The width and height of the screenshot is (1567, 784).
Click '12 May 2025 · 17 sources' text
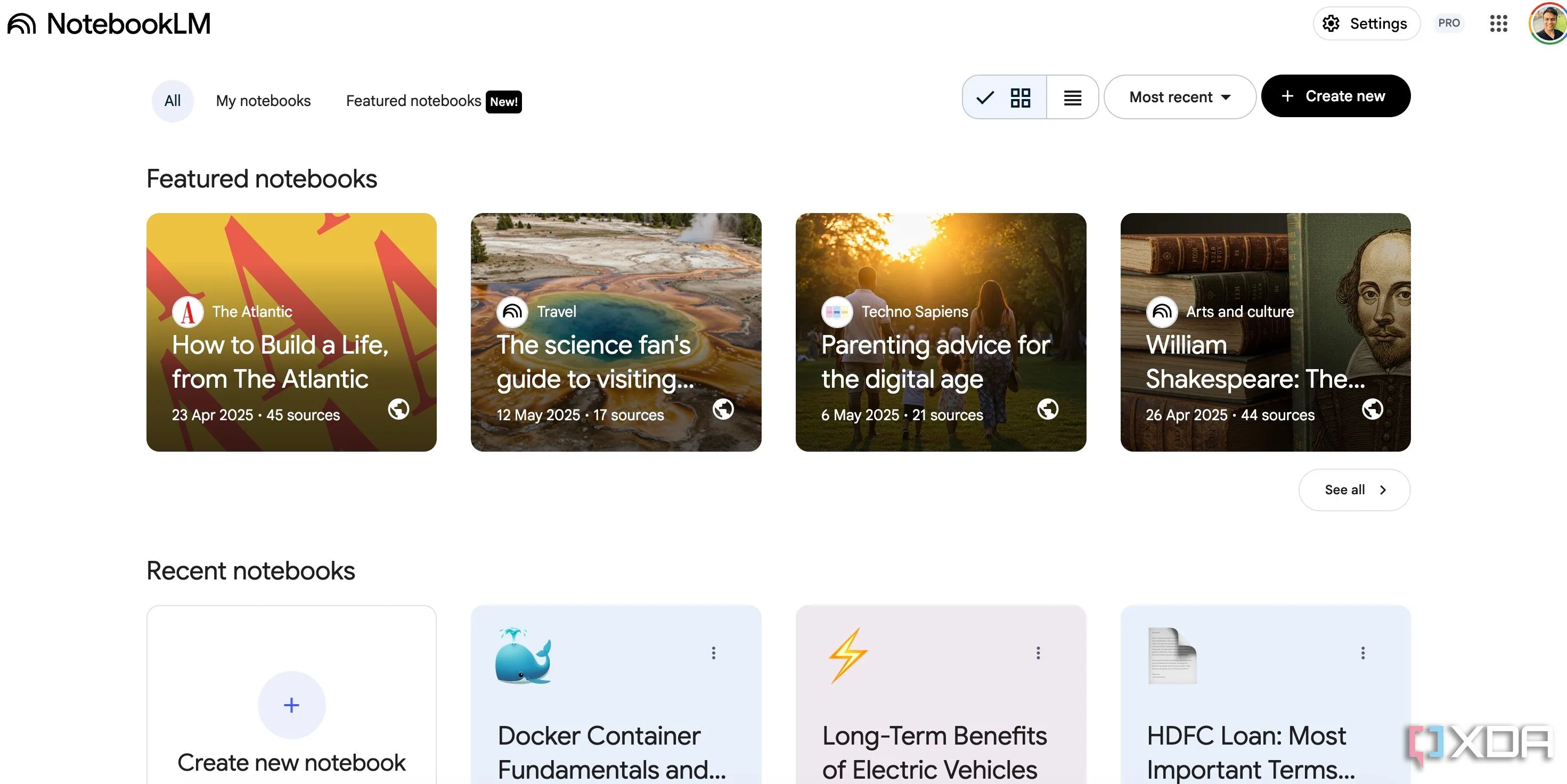click(581, 415)
